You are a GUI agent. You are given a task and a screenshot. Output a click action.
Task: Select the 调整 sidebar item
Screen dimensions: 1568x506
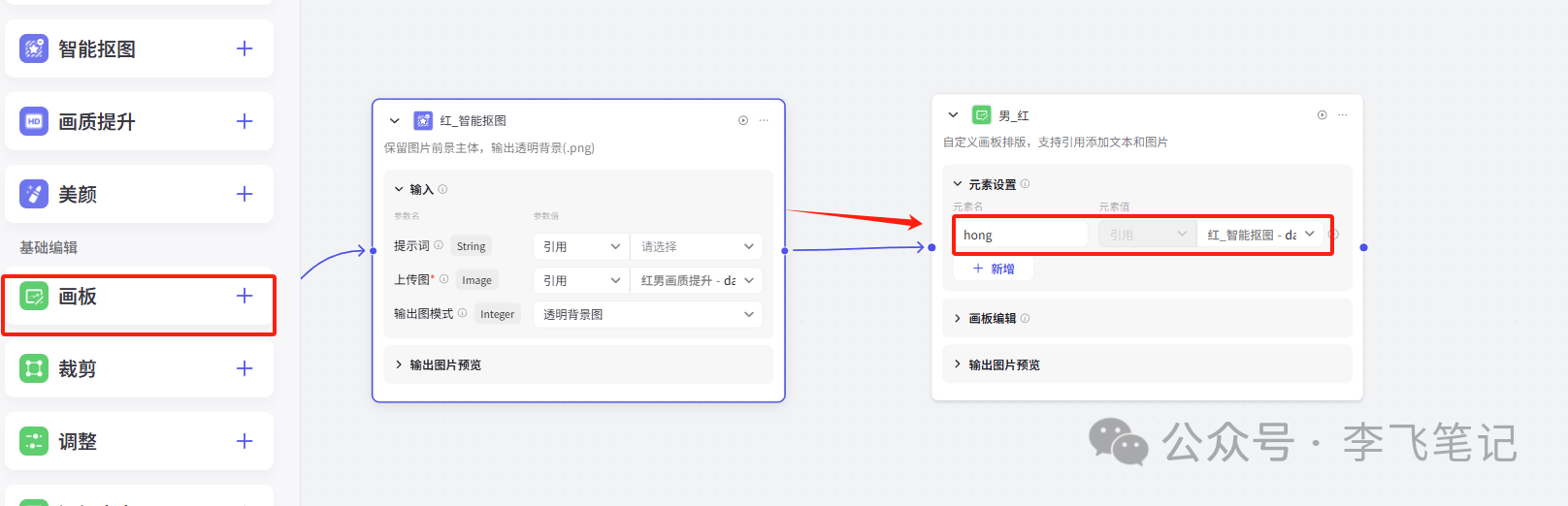tap(139, 441)
